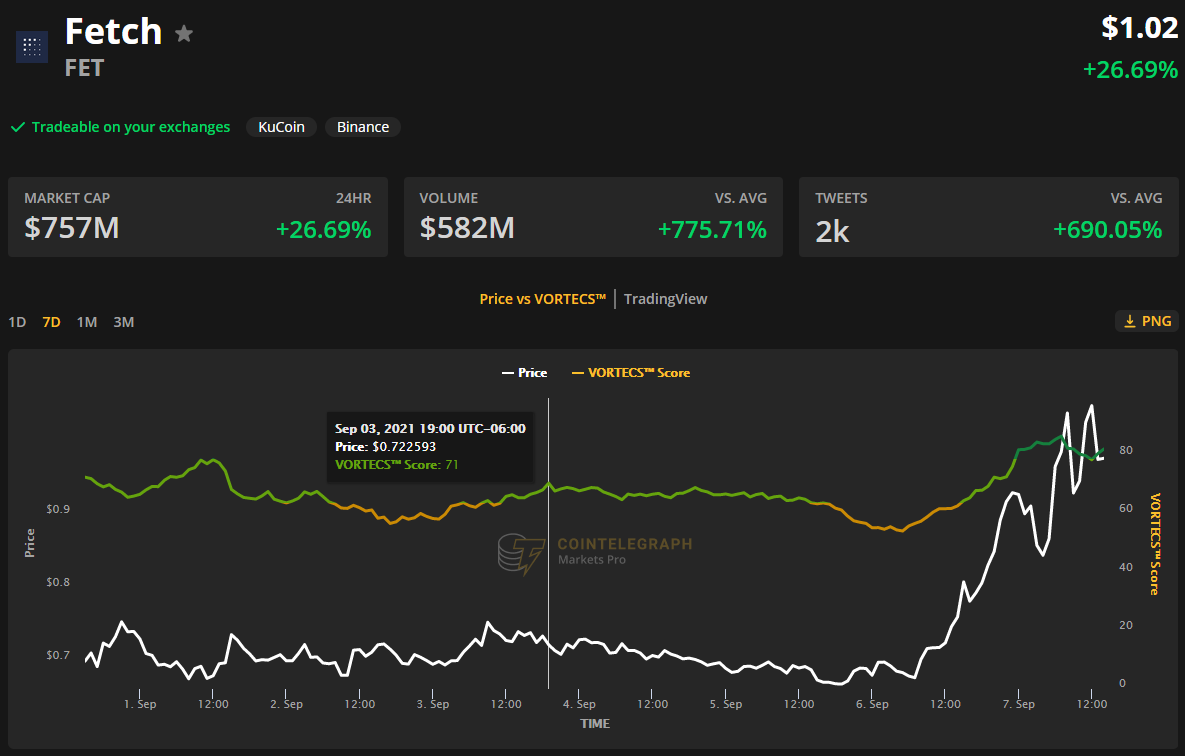Star Fetch as a favorite
Viewport: 1185px width, 756px height.
pyautogui.click(x=184, y=34)
